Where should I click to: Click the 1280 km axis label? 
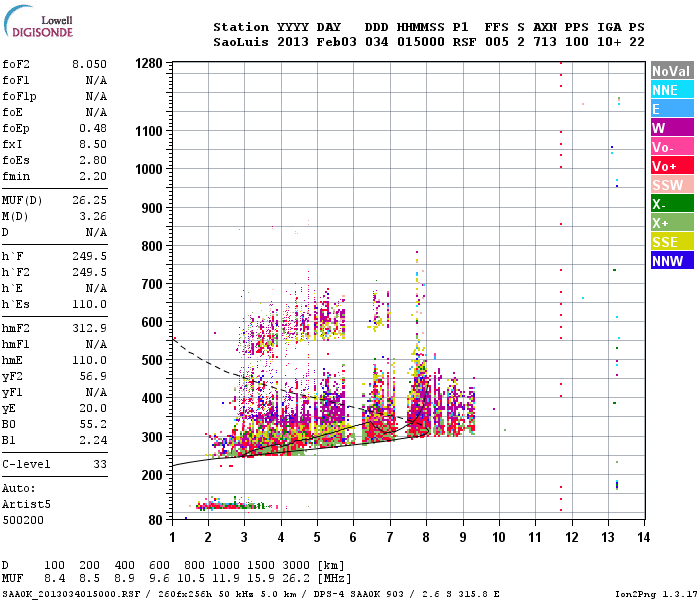pyautogui.click(x=149, y=63)
